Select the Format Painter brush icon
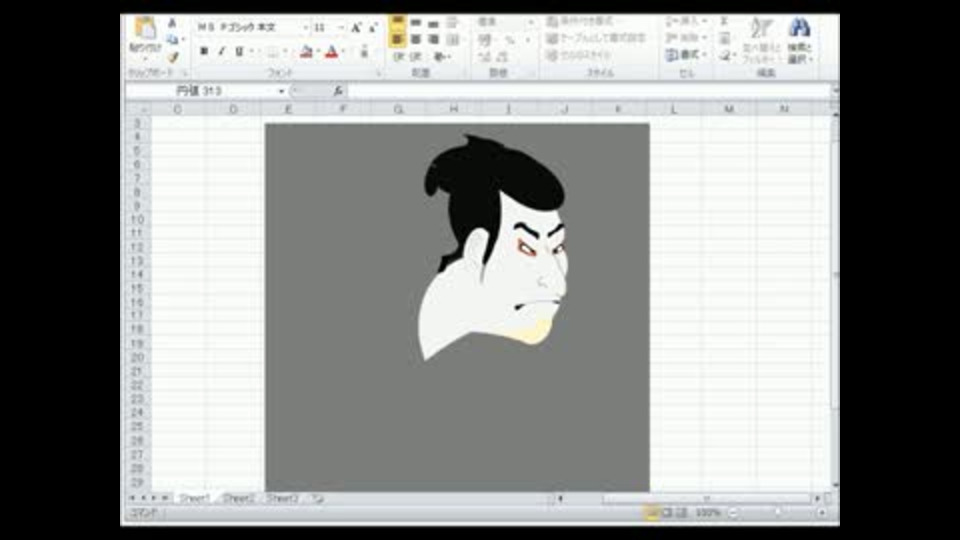Image resolution: width=960 pixels, height=540 pixels. pos(172,57)
